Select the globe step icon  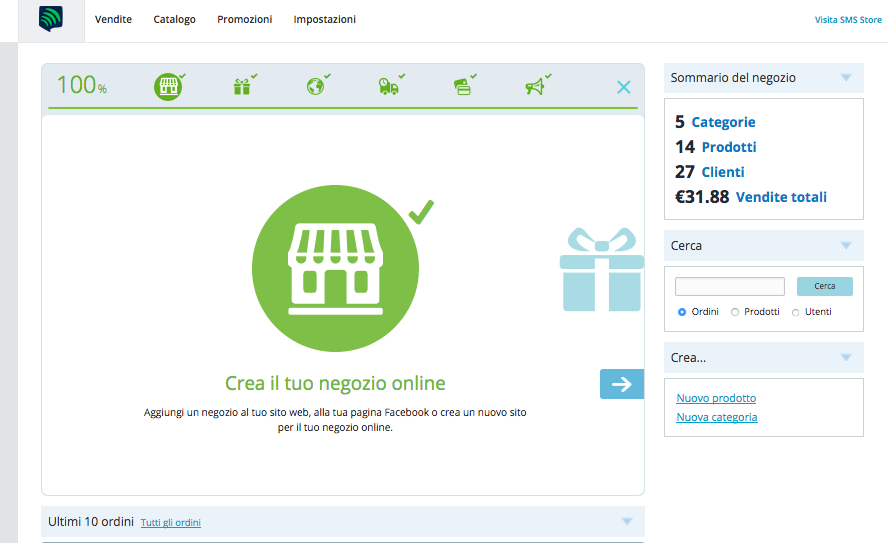point(315,86)
